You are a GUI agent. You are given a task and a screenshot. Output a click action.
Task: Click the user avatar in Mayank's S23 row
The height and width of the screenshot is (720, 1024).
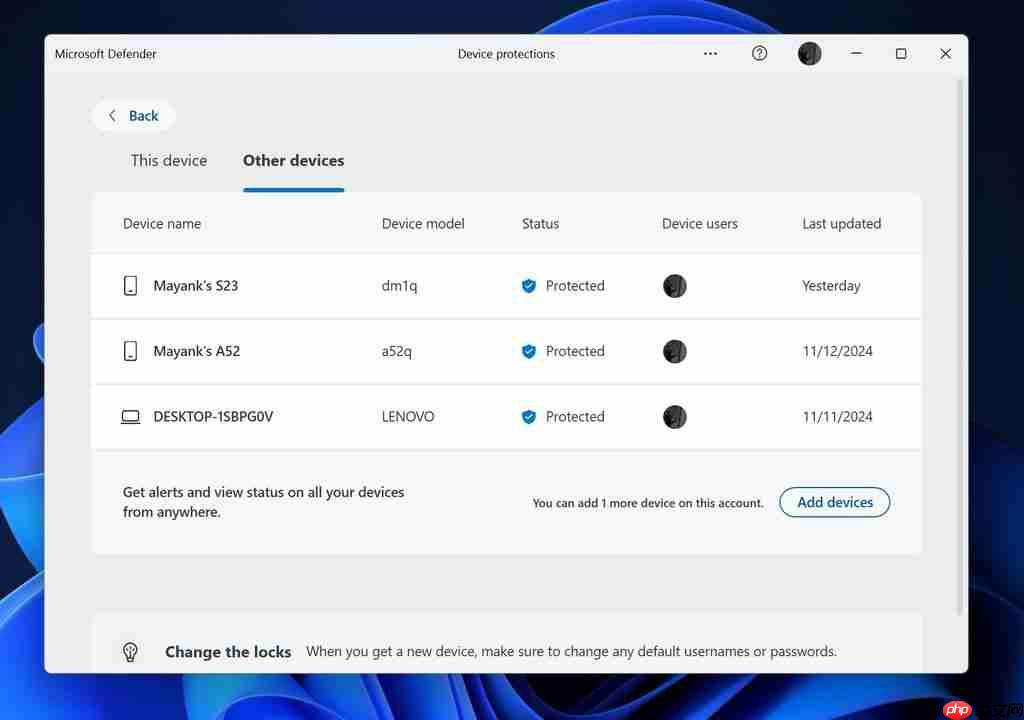pos(675,286)
